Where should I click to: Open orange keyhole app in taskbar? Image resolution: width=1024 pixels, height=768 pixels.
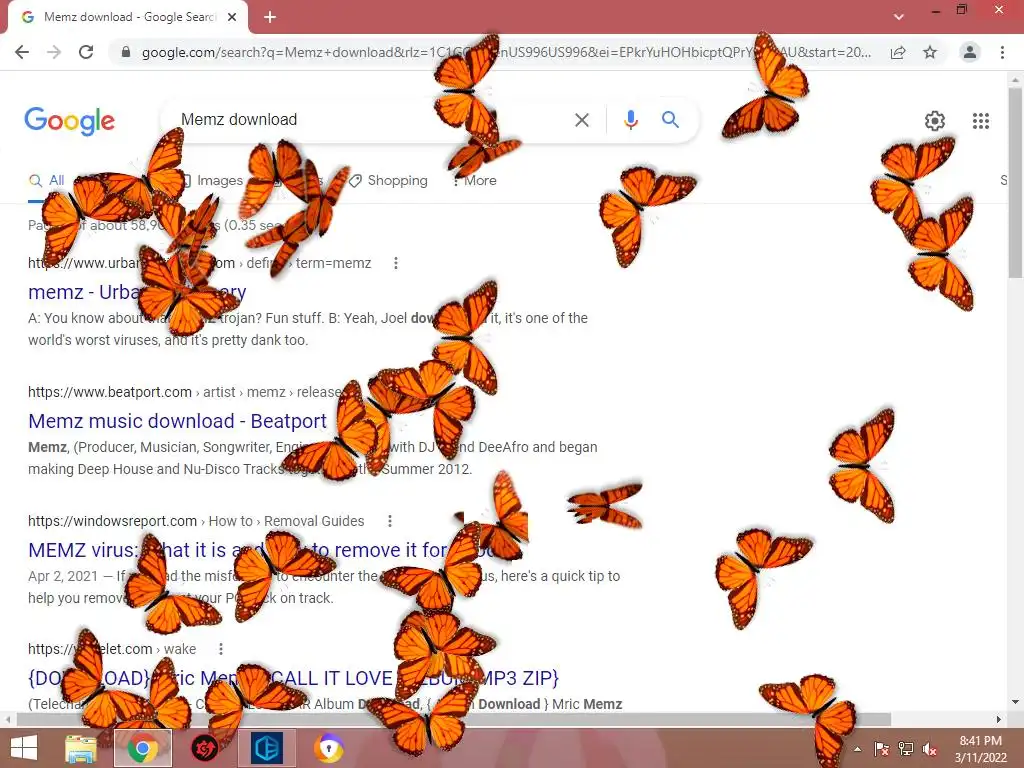[328, 748]
